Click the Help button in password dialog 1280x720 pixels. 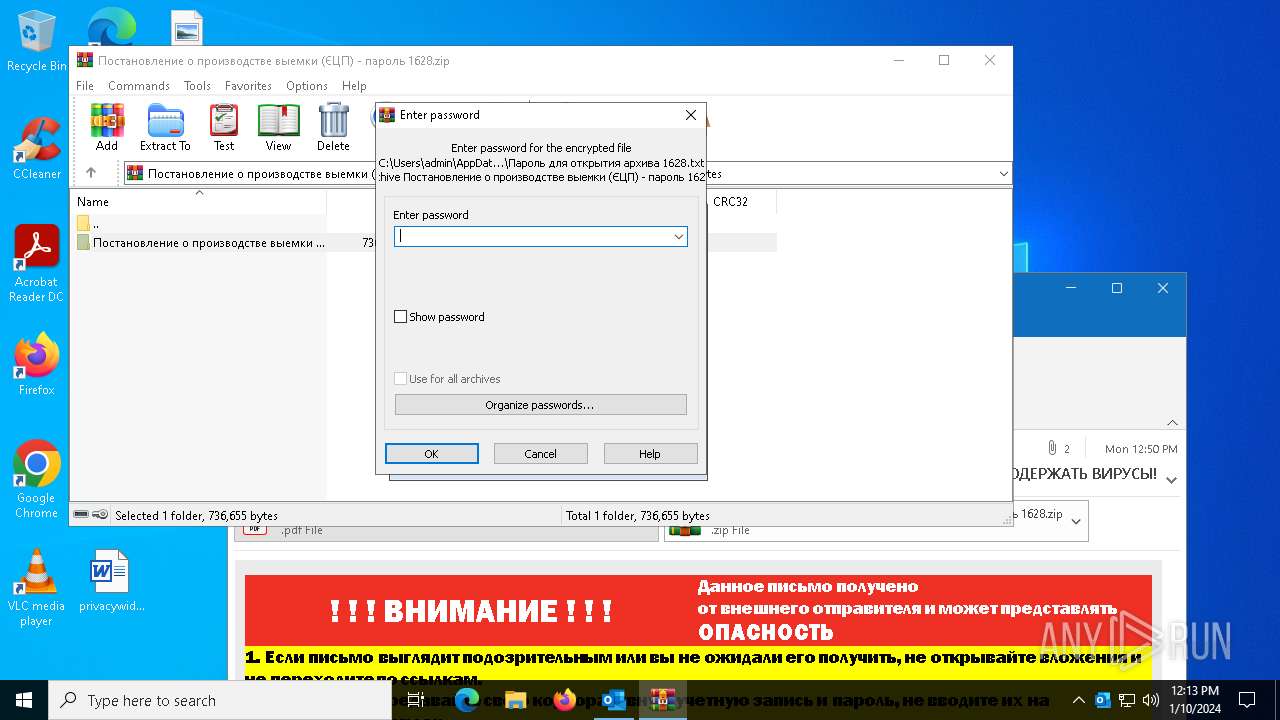pos(650,454)
